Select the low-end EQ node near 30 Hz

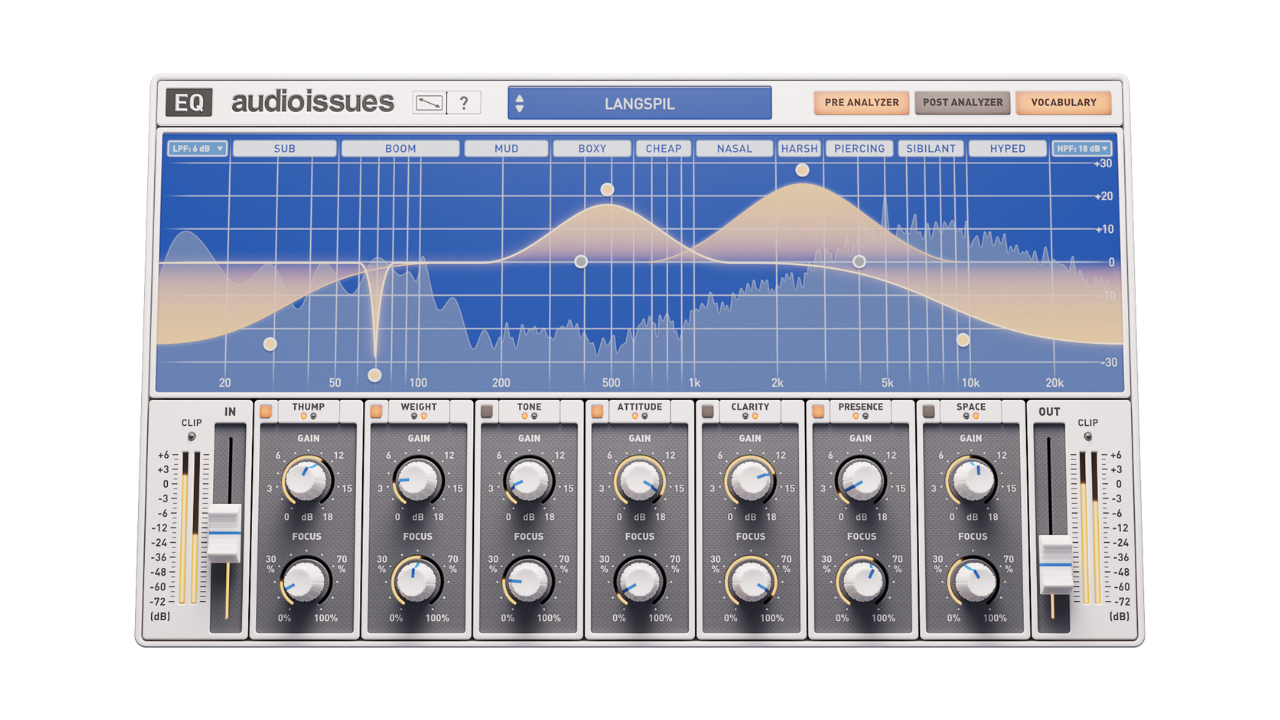click(269, 344)
